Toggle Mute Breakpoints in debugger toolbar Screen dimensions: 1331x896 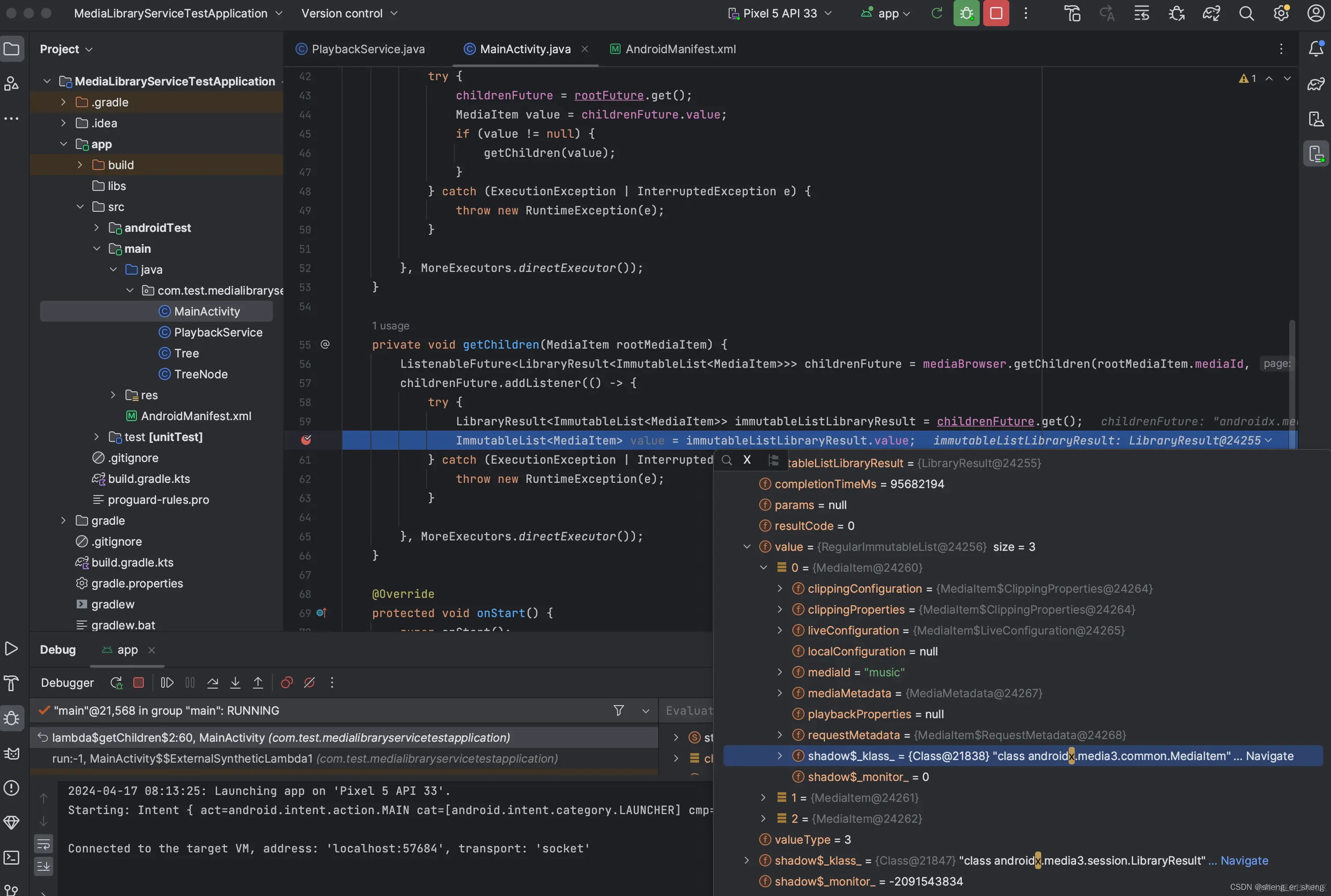click(x=309, y=682)
